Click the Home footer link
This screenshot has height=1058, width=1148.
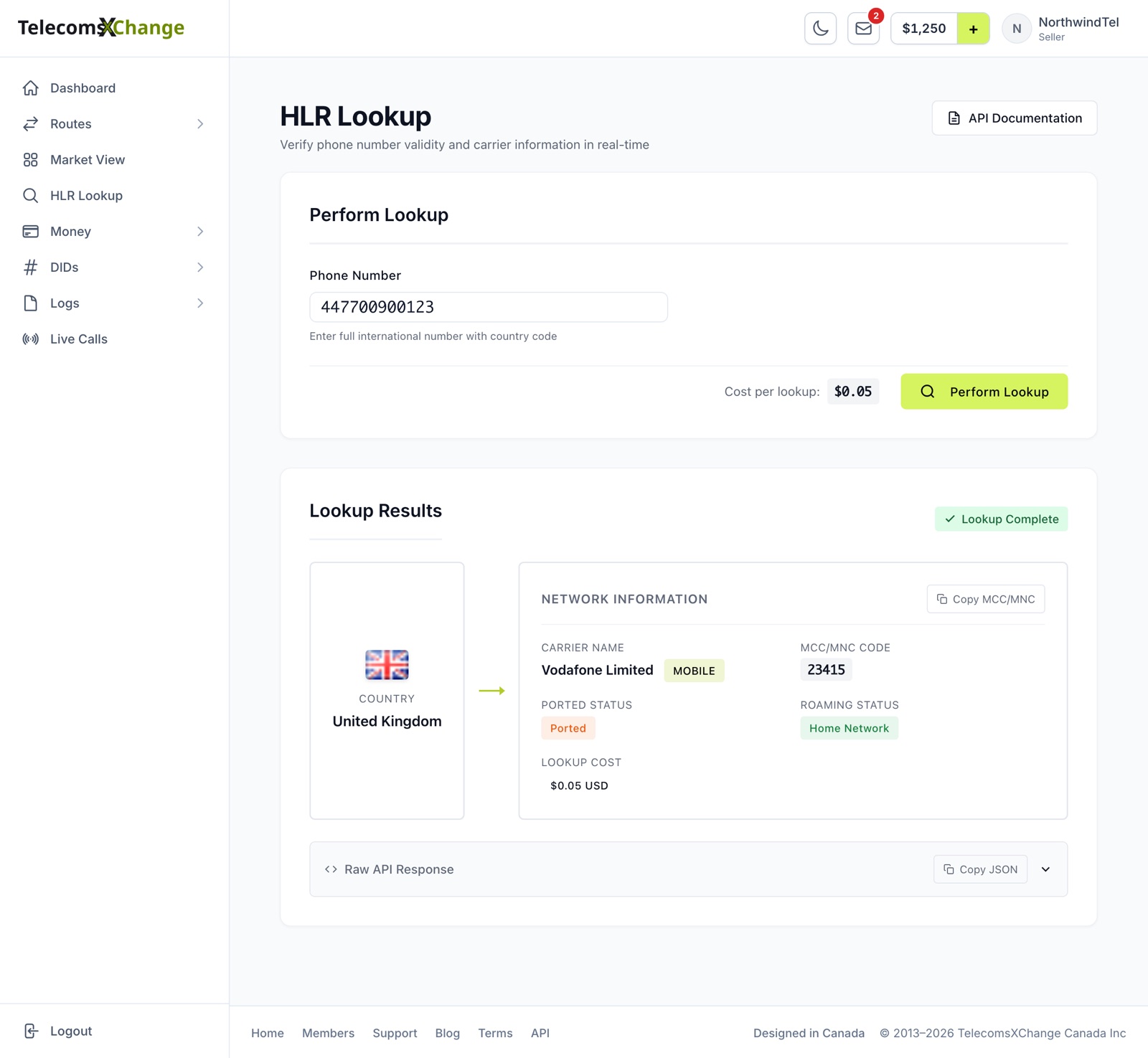coord(268,1033)
